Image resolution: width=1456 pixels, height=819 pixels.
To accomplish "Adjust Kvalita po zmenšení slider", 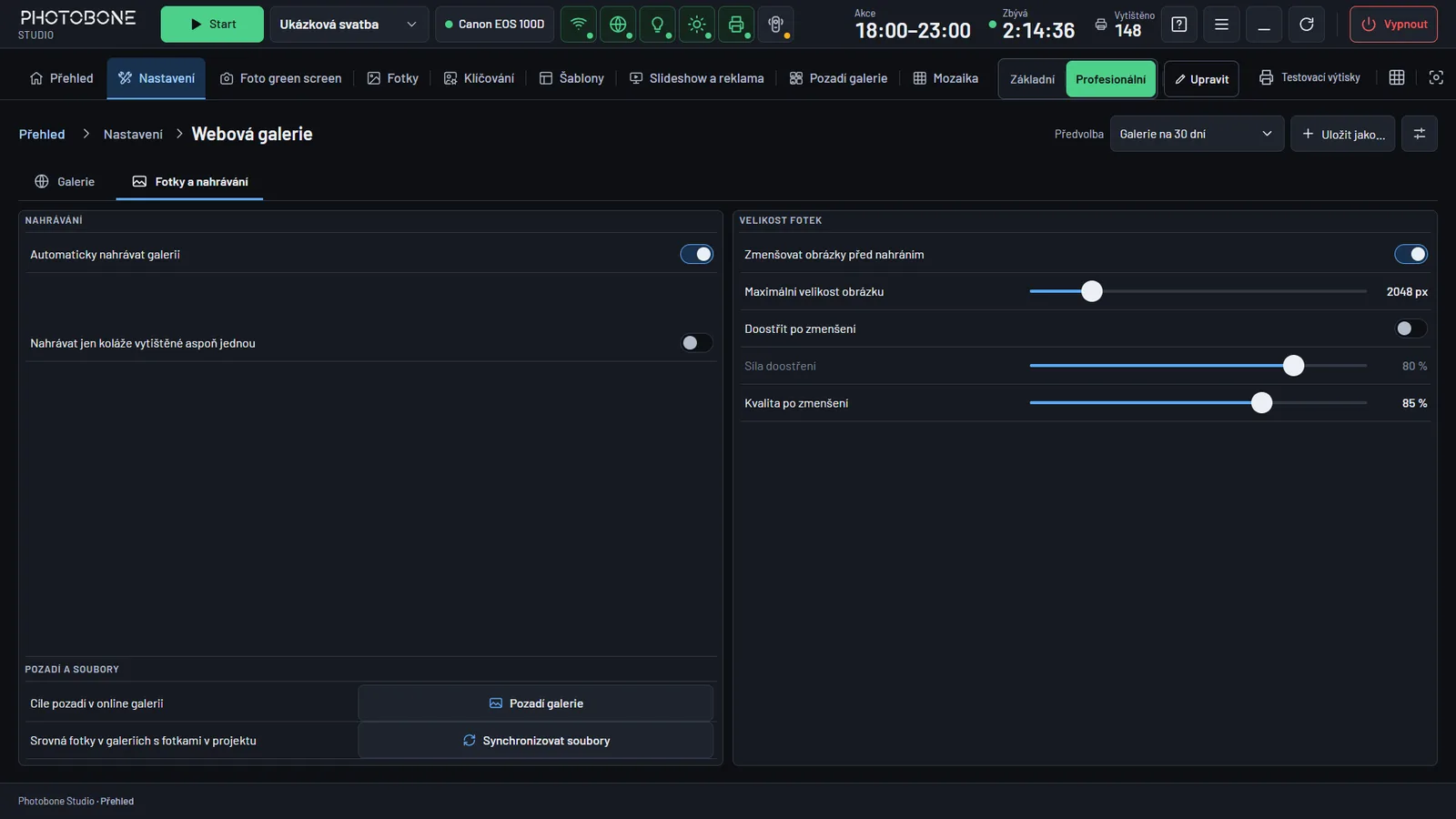I will (x=1198, y=403).
